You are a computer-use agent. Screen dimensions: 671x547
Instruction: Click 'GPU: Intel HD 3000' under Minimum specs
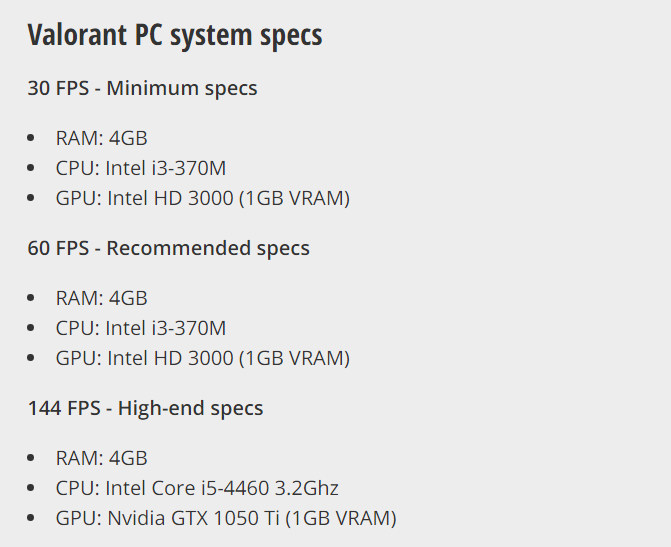click(x=202, y=198)
